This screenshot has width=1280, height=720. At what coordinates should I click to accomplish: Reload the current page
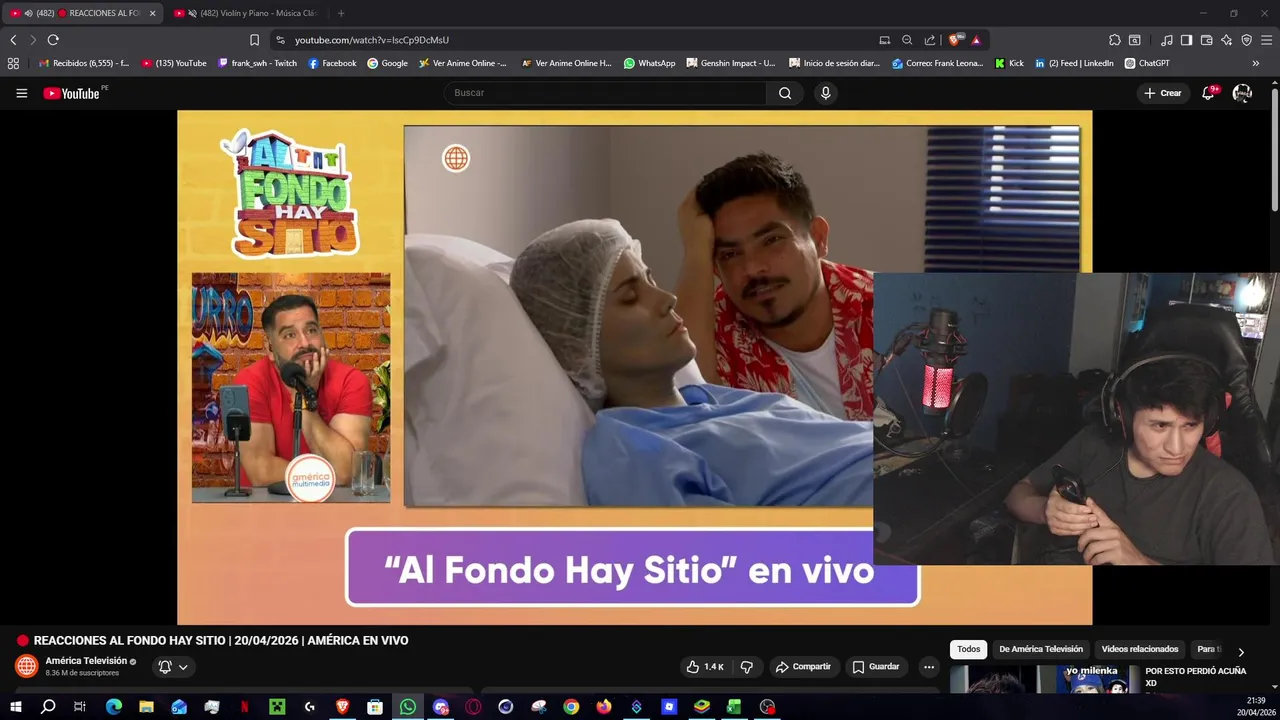(x=53, y=40)
